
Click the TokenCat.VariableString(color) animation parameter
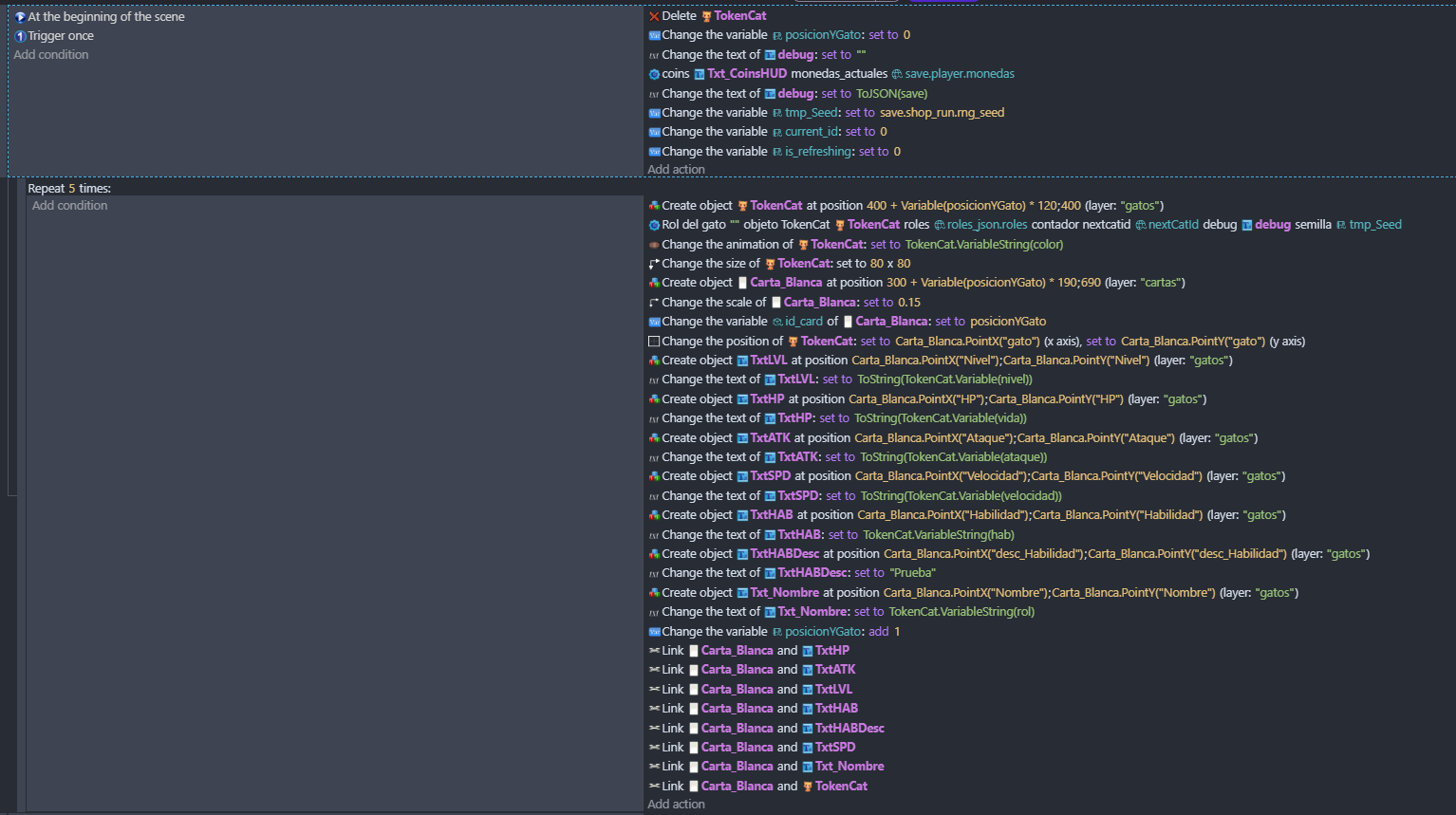[x=983, y=245]
